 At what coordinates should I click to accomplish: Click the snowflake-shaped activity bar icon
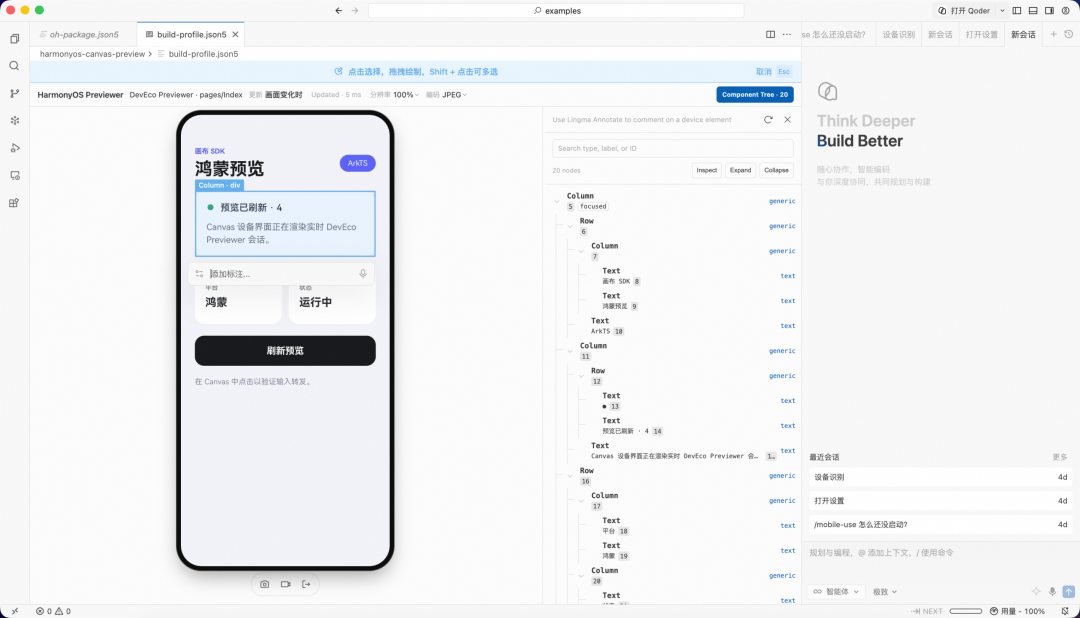14,121
